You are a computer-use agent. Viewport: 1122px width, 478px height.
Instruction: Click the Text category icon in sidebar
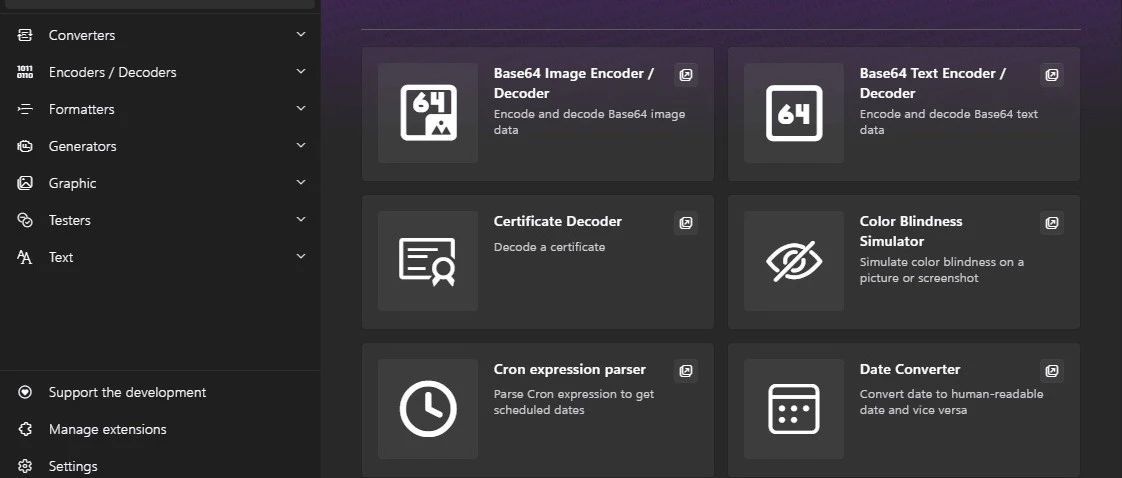pyautogui.click(x=25, y=258)
